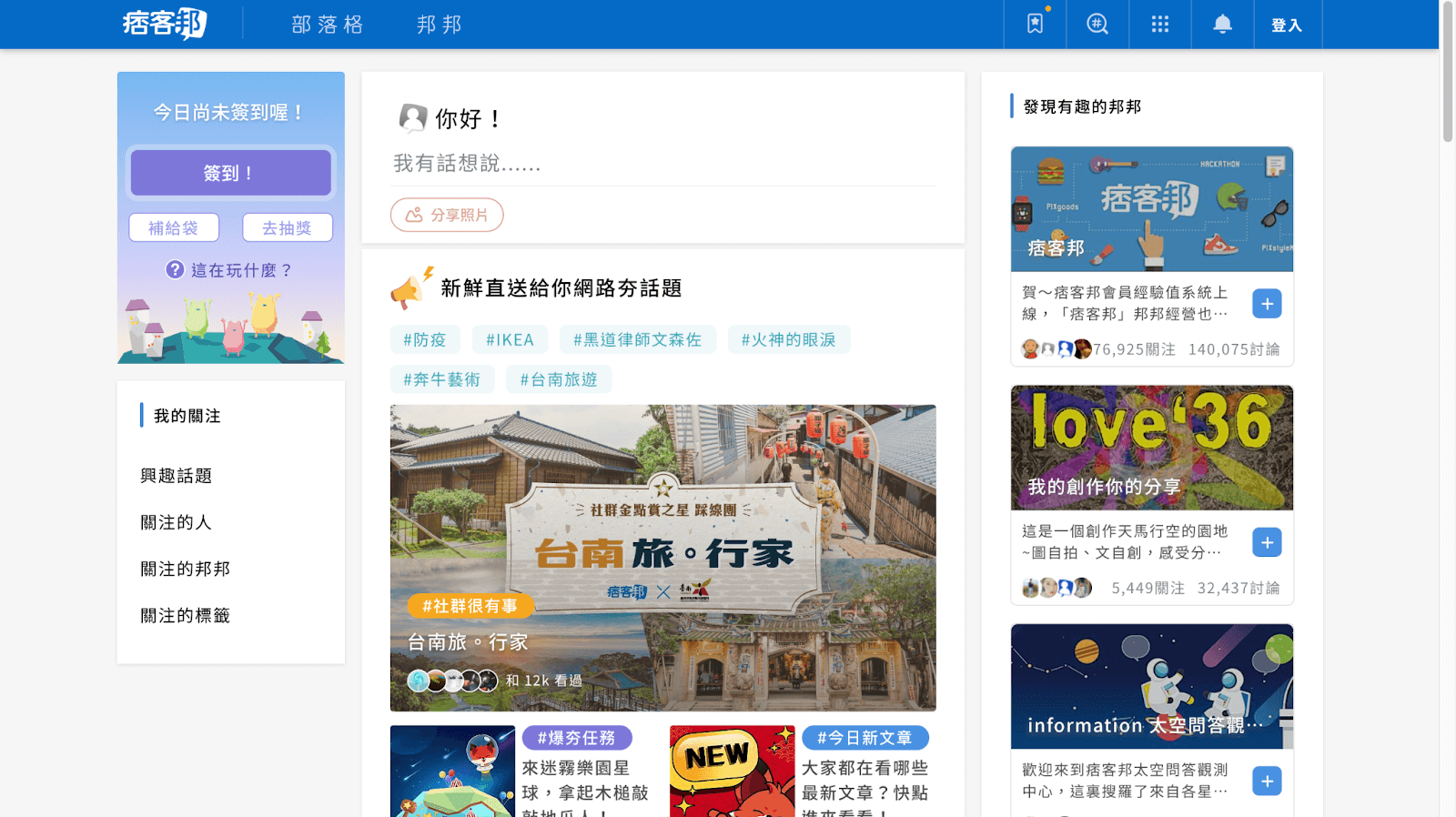1456x817 pixels.
Task: Open the love'36 group banner image
Action: pos(1152,448)
